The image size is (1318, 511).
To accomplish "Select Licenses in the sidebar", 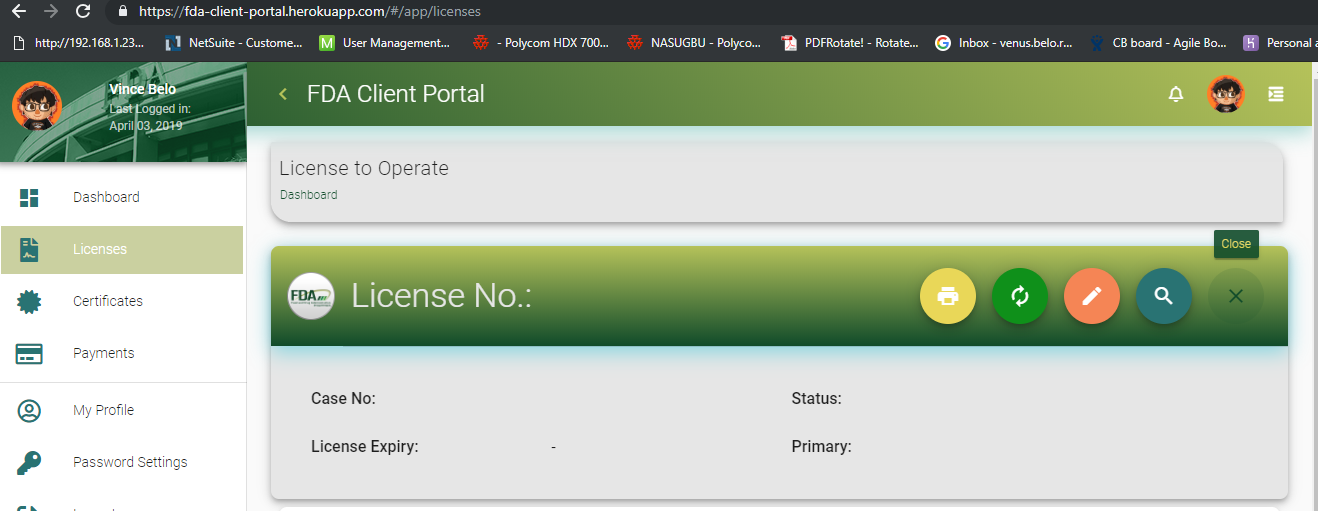I will click(x=122, y=249).
